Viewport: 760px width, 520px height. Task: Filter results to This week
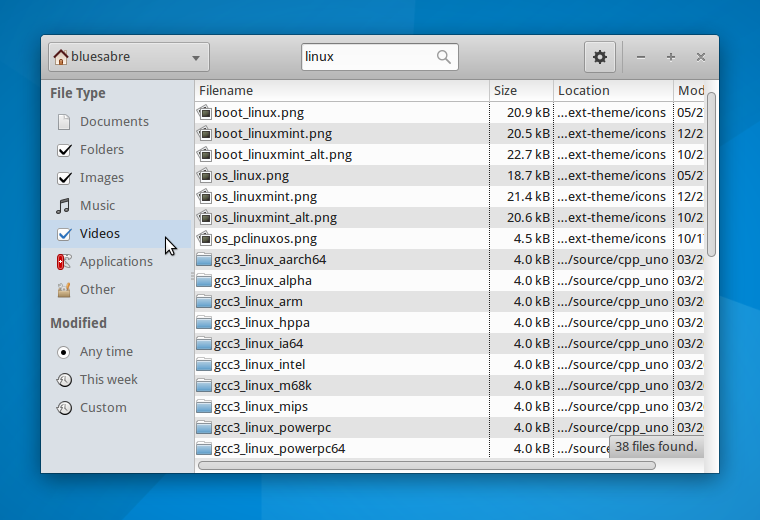[109, 379]
